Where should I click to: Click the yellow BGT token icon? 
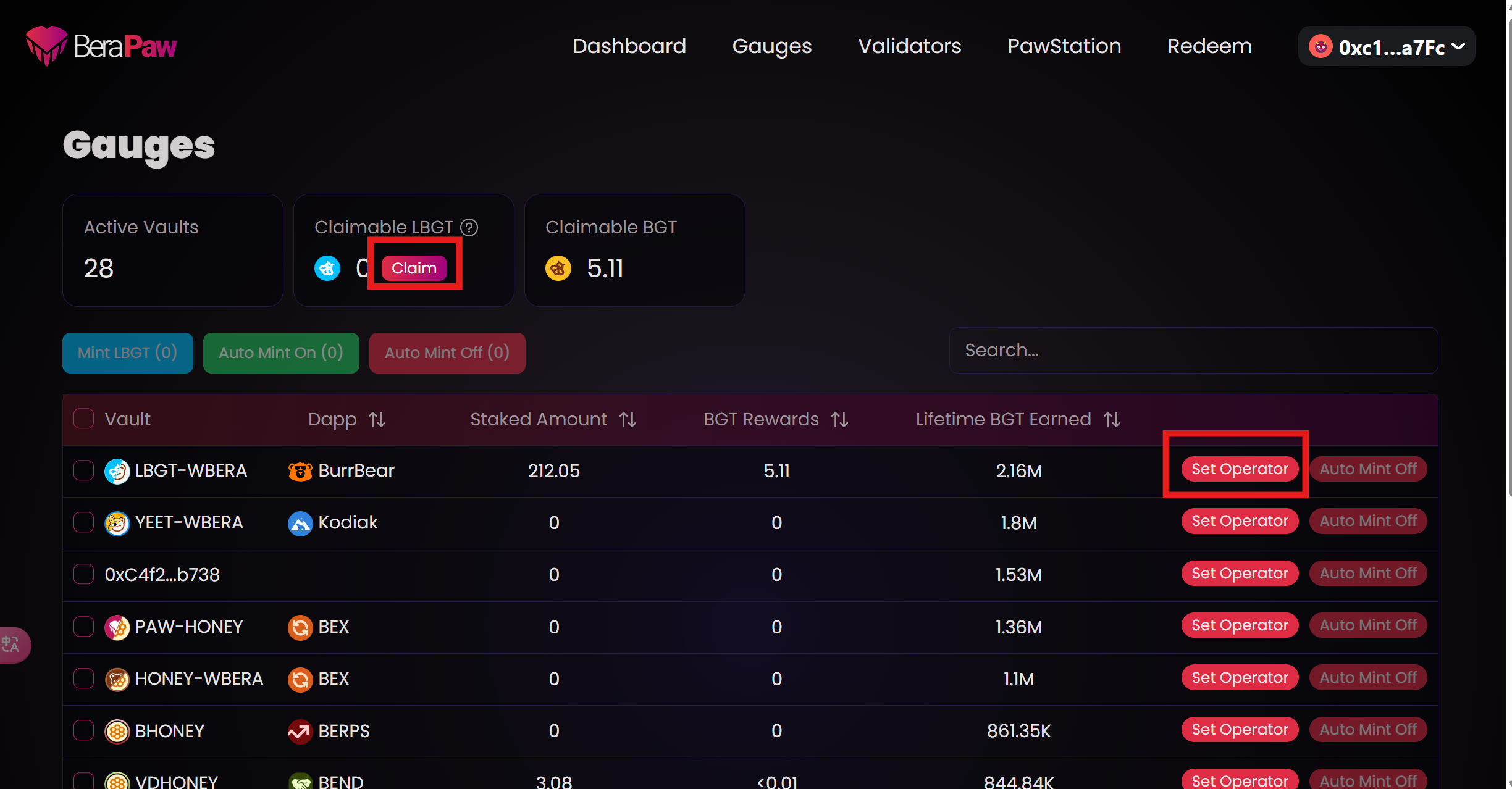pos(558,269)
